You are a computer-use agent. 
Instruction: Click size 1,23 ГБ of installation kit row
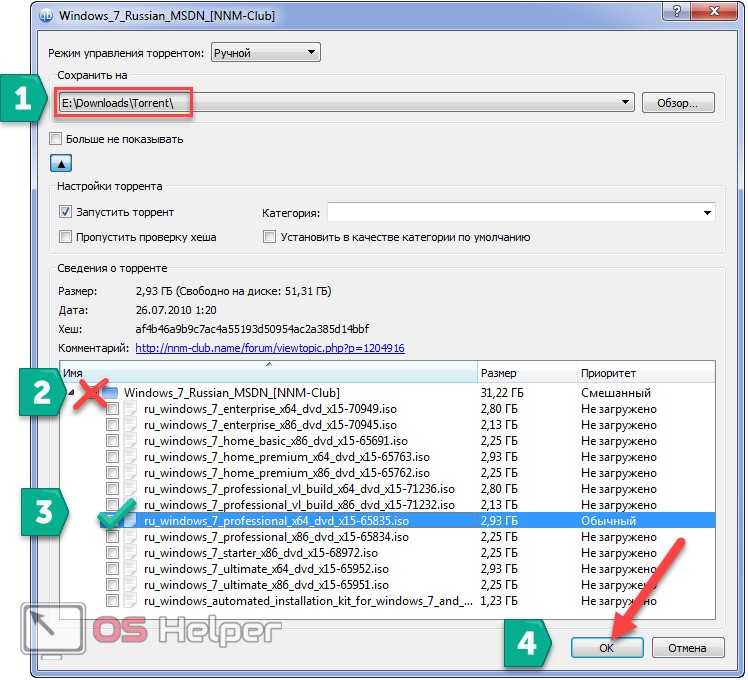499,601
